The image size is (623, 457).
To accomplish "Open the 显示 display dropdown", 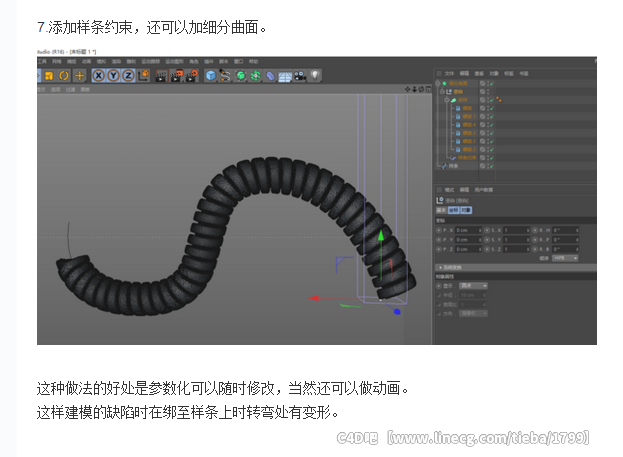I will (474, 285).
